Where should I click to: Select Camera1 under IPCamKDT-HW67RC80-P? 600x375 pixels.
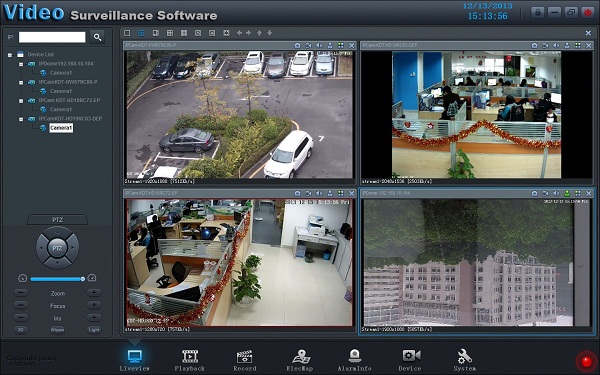(x=61, y=91)
